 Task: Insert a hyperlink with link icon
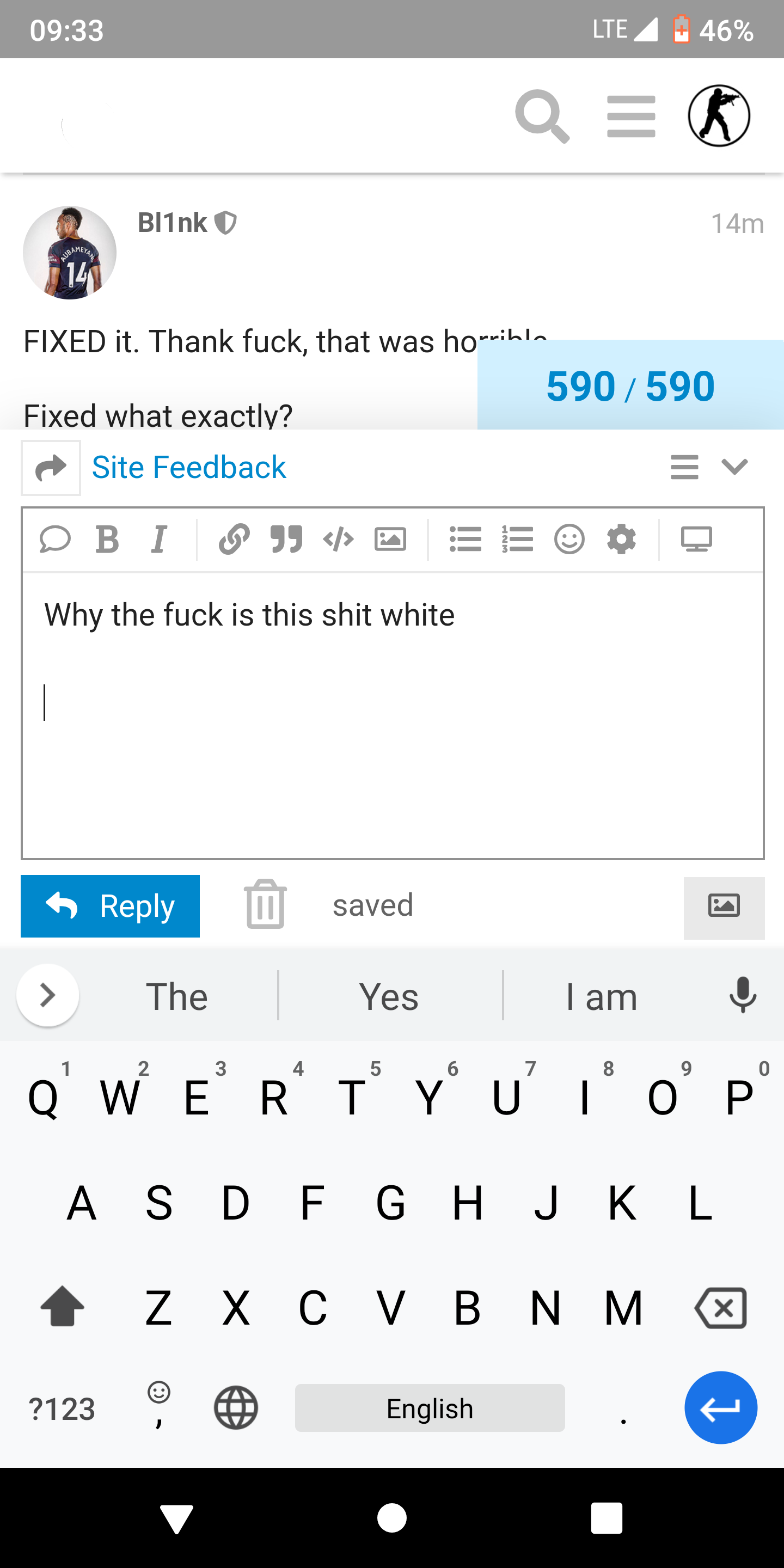234,540
